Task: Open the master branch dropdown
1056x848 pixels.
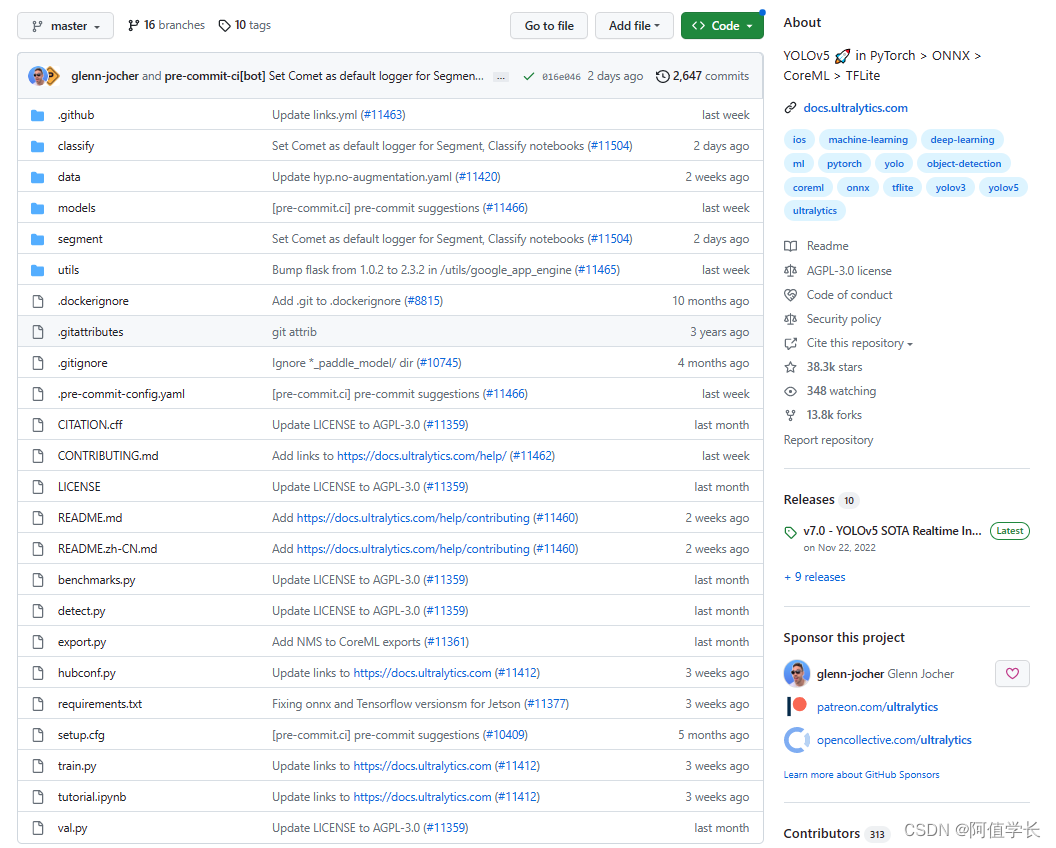Action: pos(65,26)
